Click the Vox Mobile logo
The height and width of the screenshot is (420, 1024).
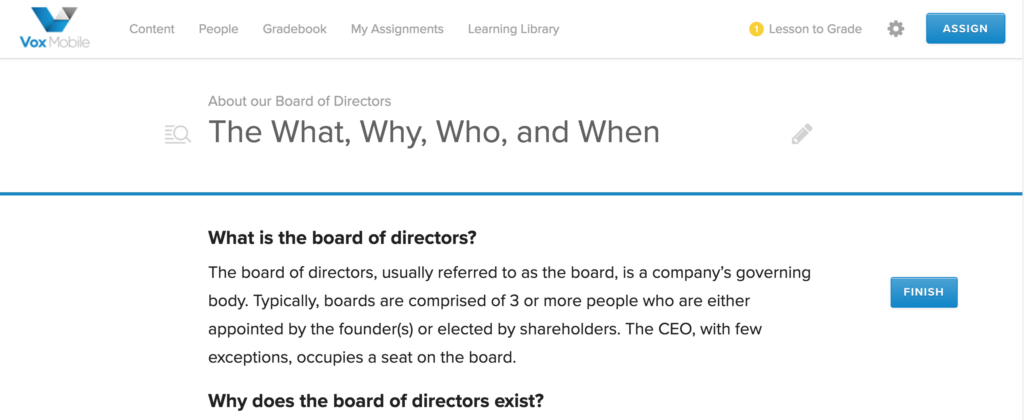click(x=55, y=28)
